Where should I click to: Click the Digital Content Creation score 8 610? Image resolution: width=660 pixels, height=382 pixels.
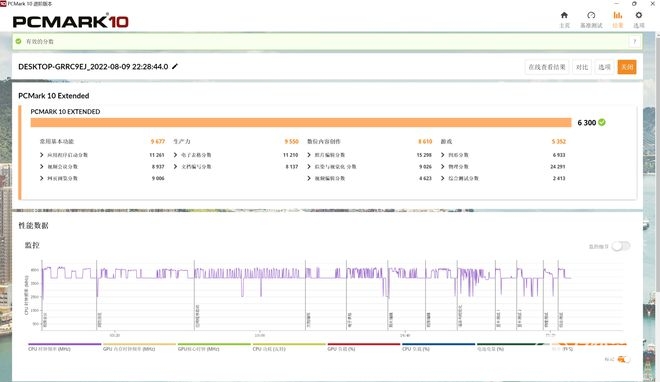[x=425, y=141]
